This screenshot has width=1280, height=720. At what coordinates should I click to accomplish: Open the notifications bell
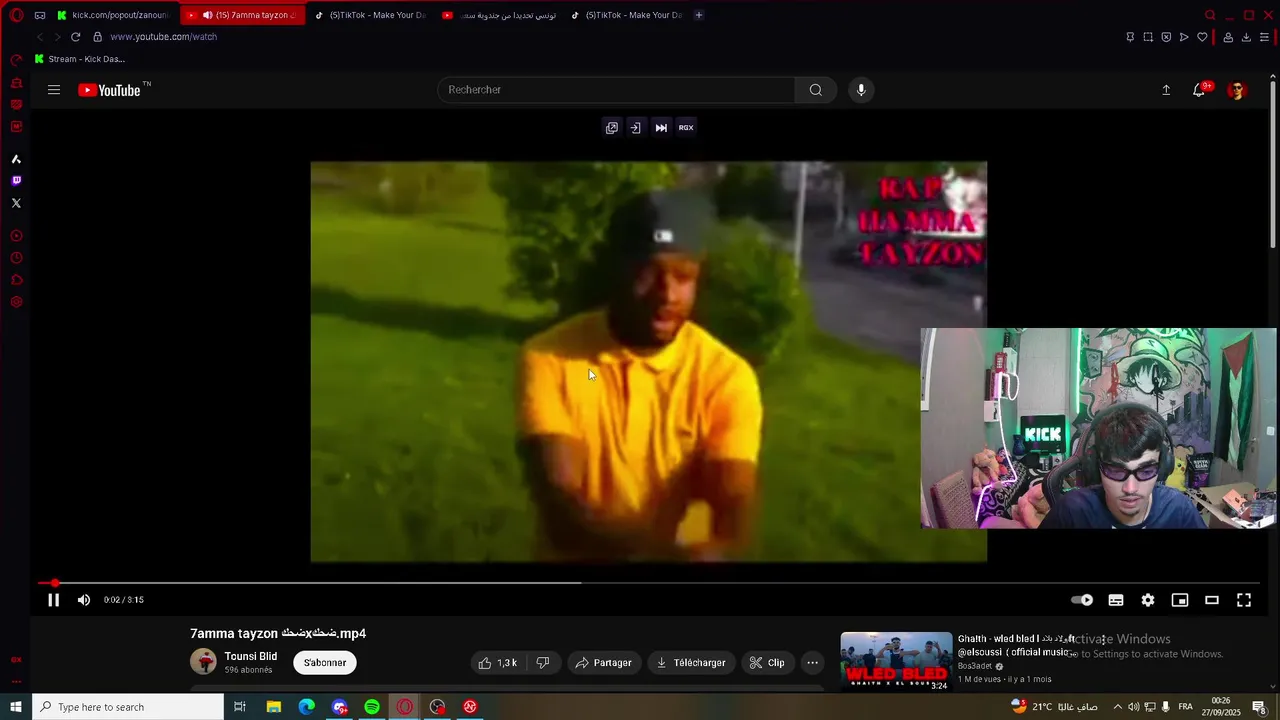[x=1199, y=90]
